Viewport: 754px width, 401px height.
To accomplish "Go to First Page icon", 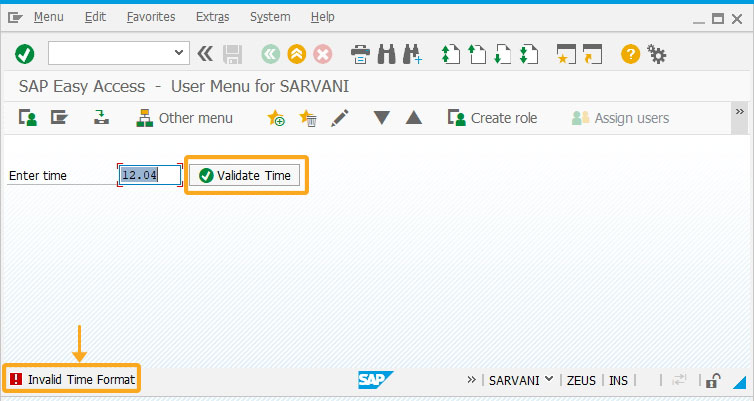I will click(451, 54).
